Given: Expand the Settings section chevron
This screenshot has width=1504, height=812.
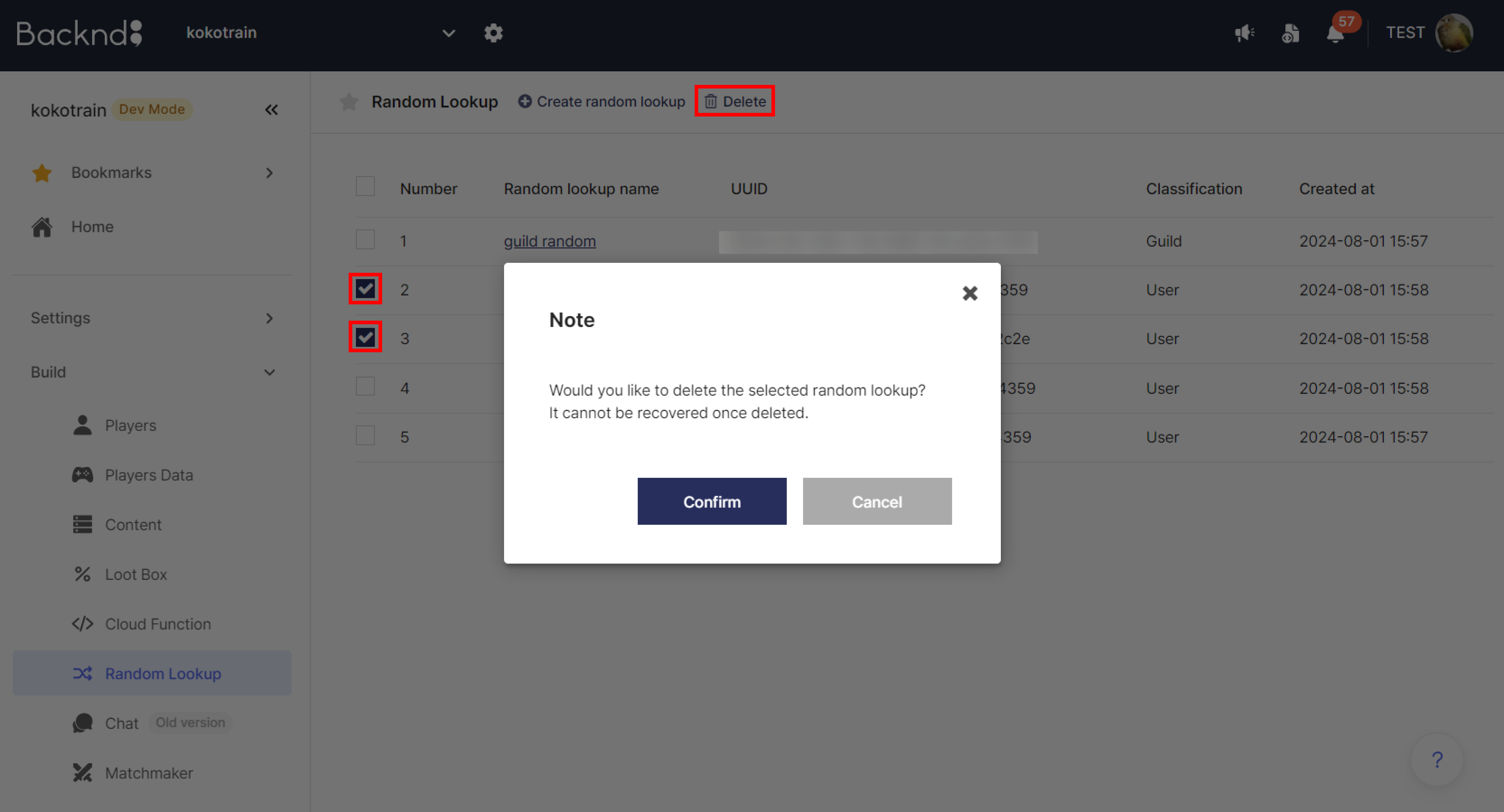Looking at the screenshot, I should click(269, 318).
